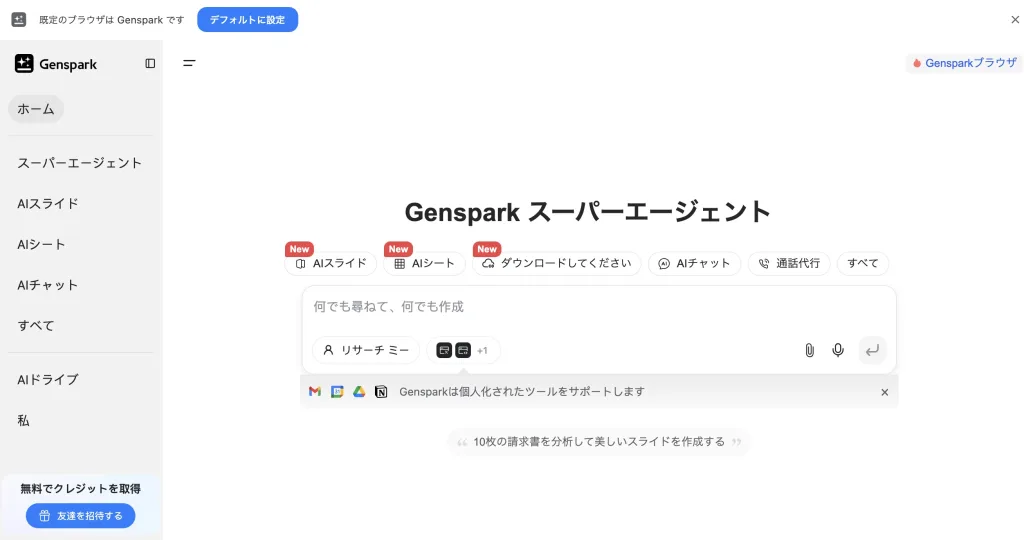Select AIシート in the sidebar
Screen dimensions: 1024x540
point(41,244)
